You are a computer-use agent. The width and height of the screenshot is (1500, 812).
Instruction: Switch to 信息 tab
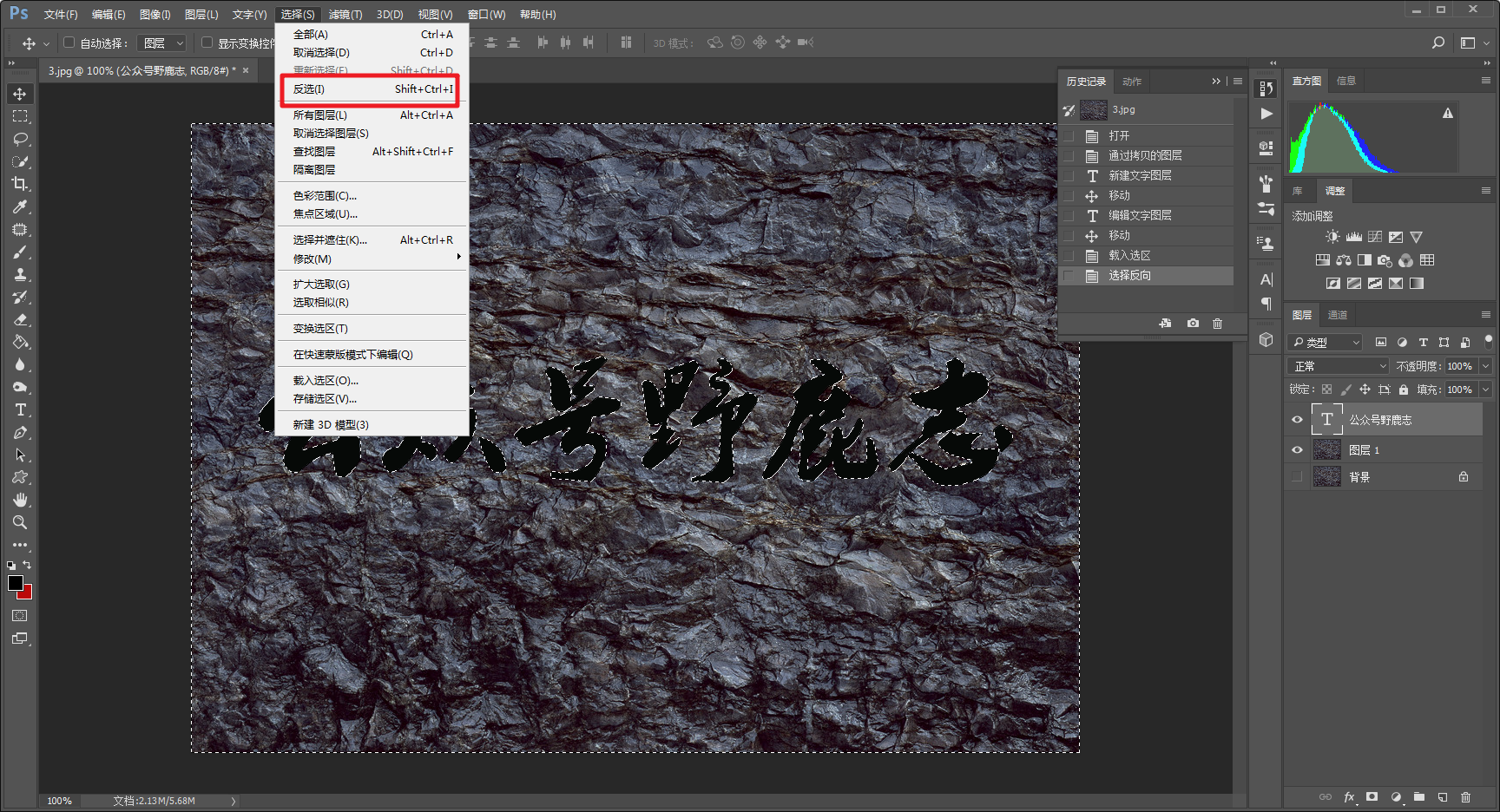coord(1346,81)
